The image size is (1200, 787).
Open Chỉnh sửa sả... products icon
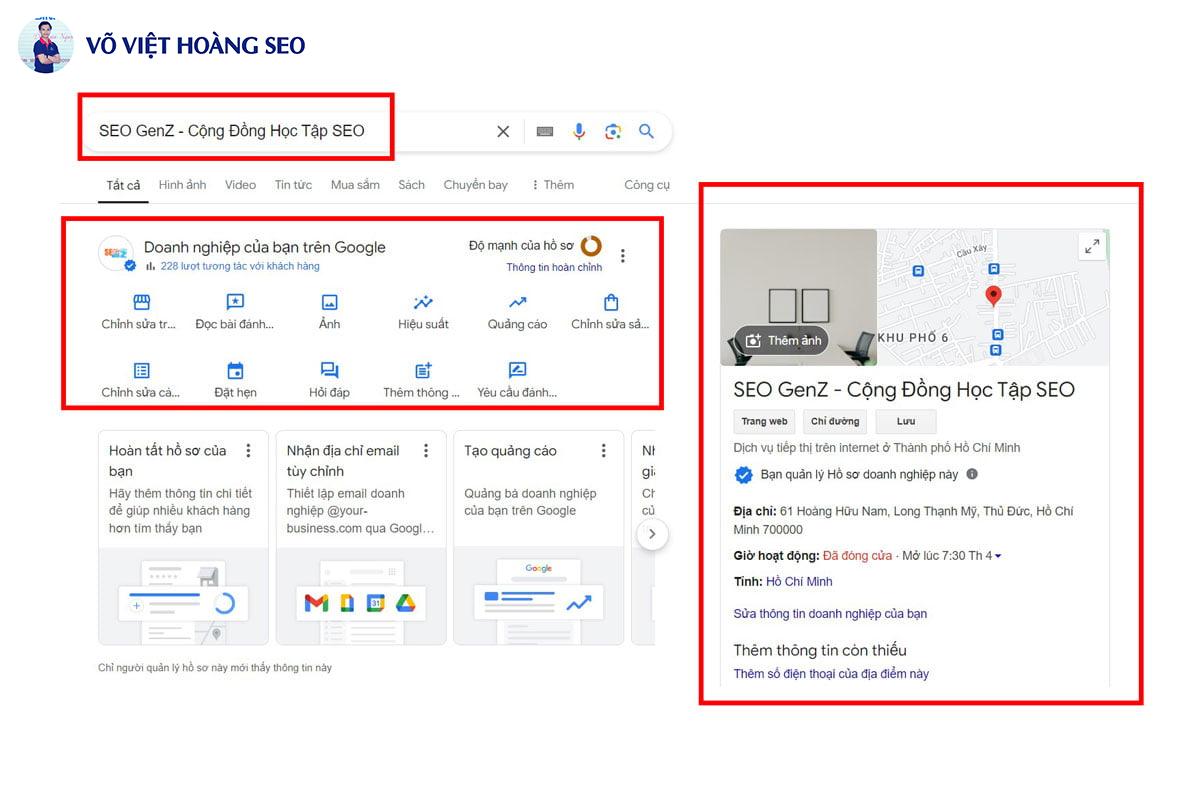coord(611,302)
